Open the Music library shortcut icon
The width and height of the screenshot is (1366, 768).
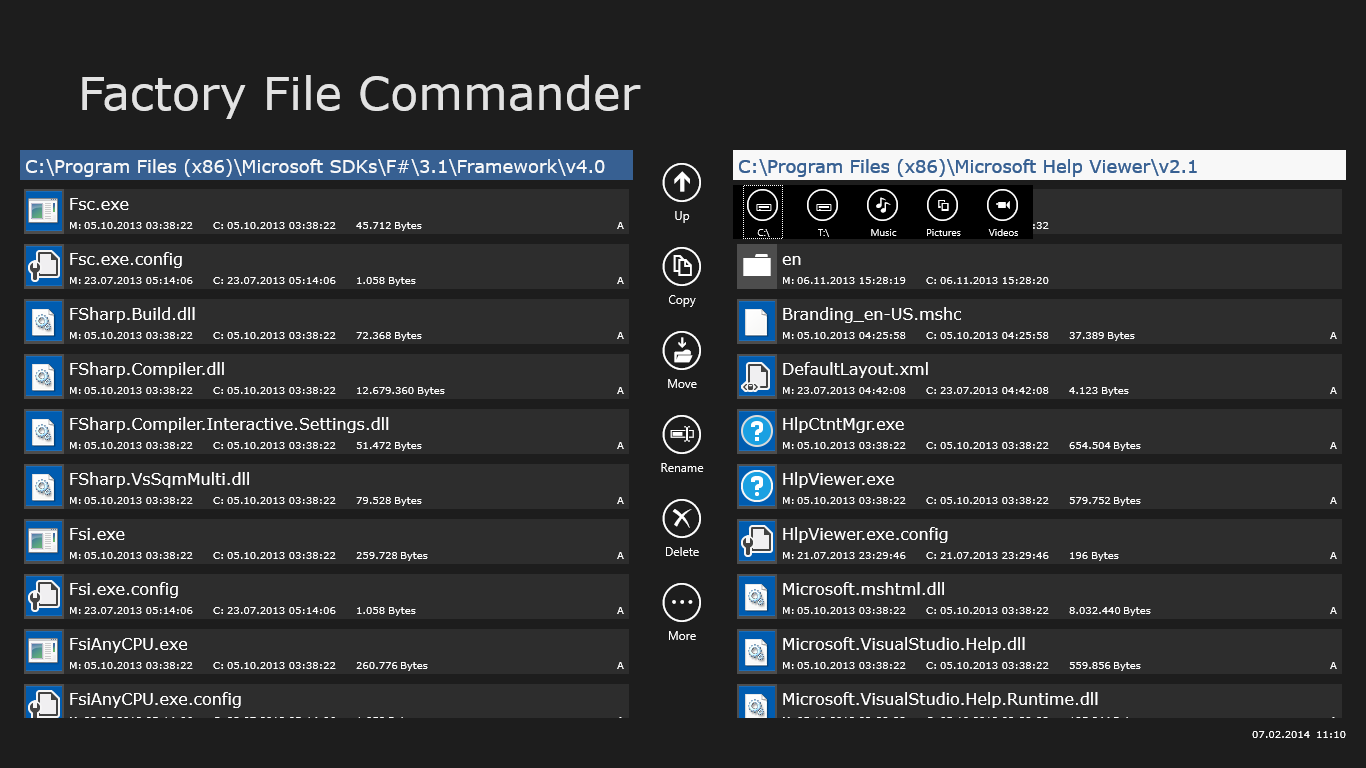click(x=883, y=206)
